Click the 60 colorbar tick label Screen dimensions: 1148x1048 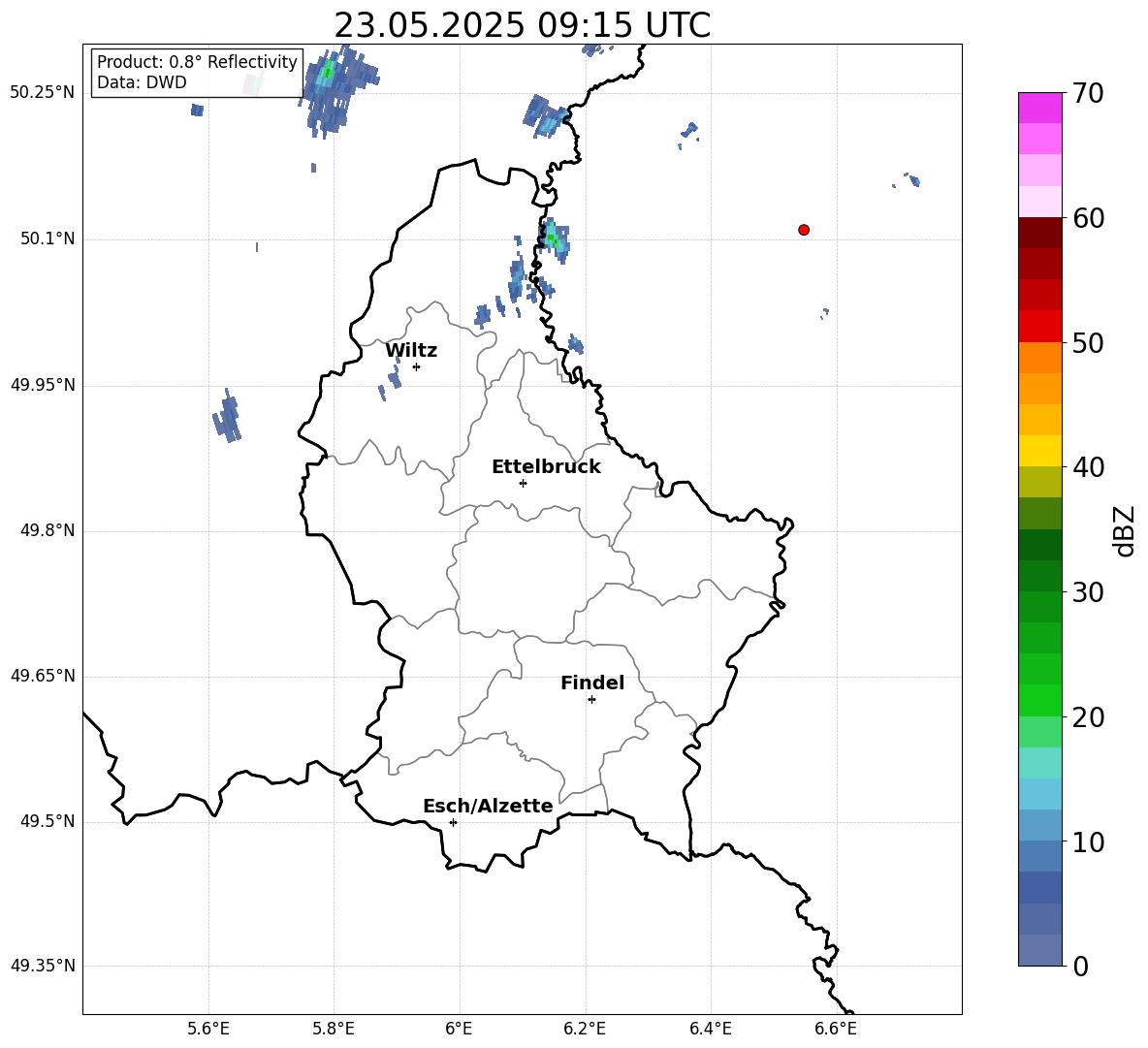(x=1088, y=218)
